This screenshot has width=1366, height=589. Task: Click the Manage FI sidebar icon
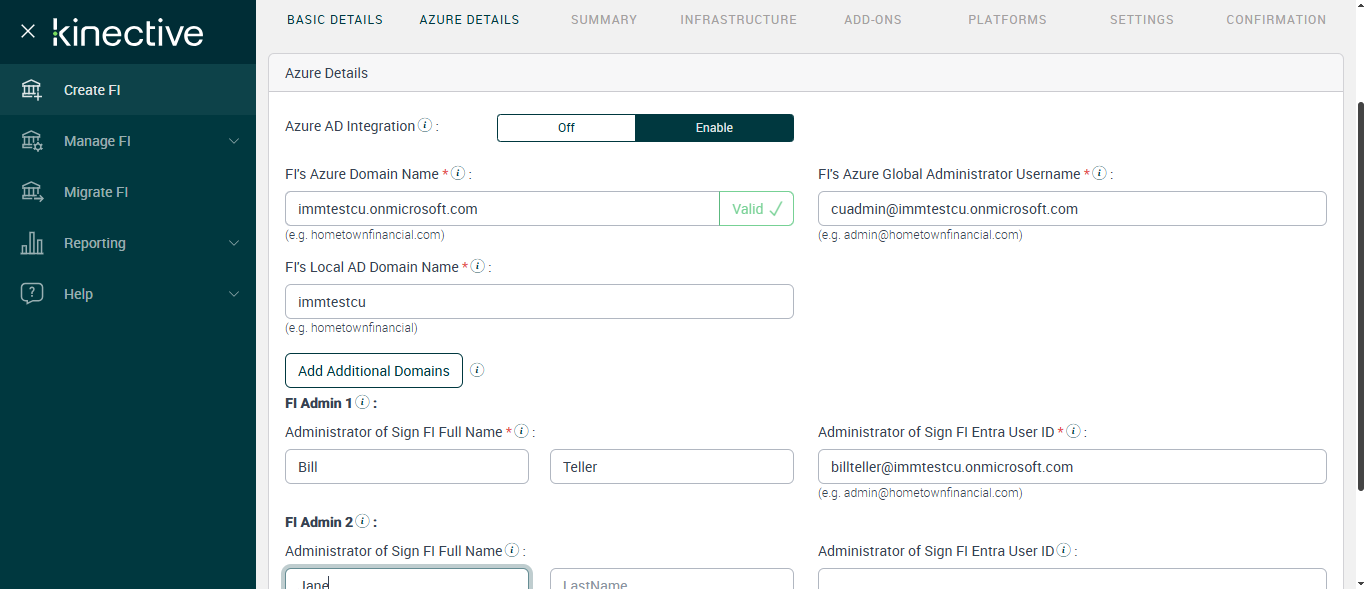coord(32,141)
